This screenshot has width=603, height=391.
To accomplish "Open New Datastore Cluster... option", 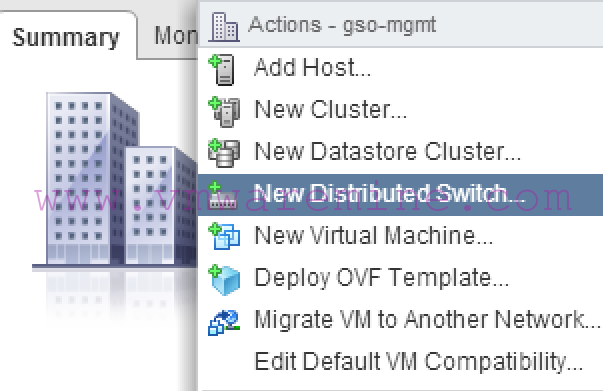I will pos(400,153).
